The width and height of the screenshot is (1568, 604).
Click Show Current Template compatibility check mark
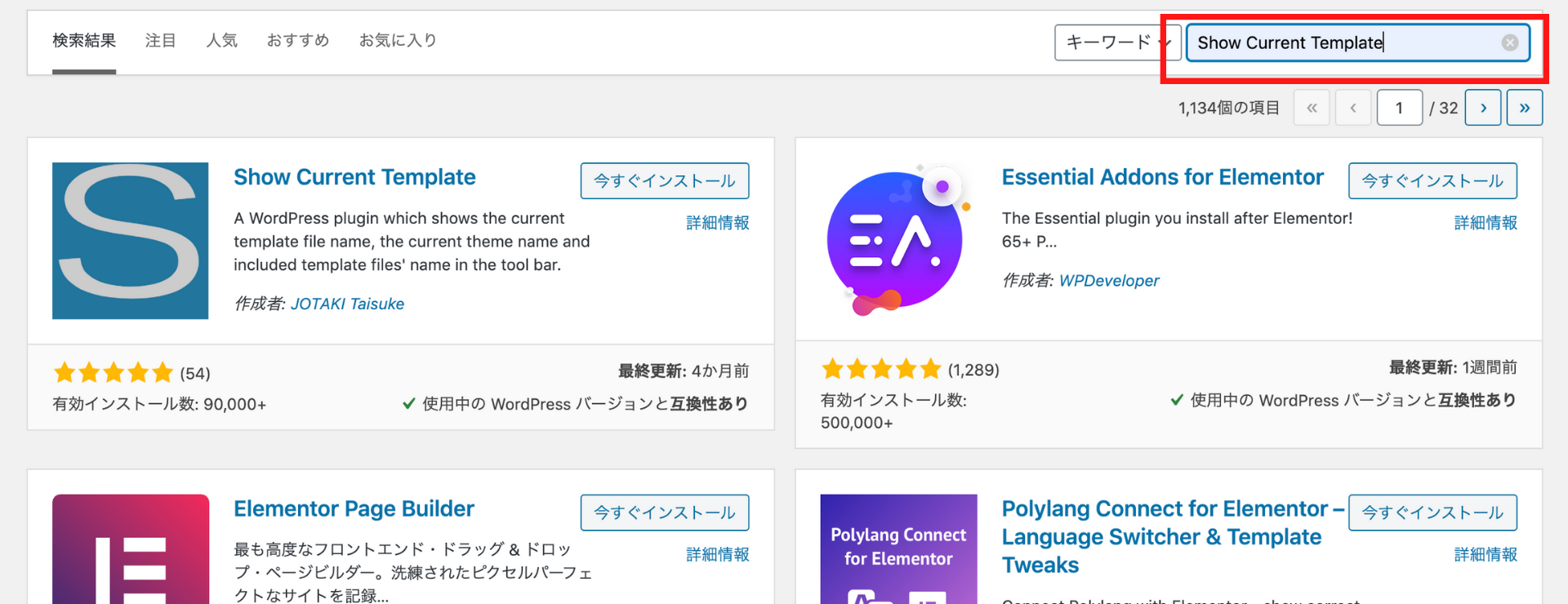409,403
